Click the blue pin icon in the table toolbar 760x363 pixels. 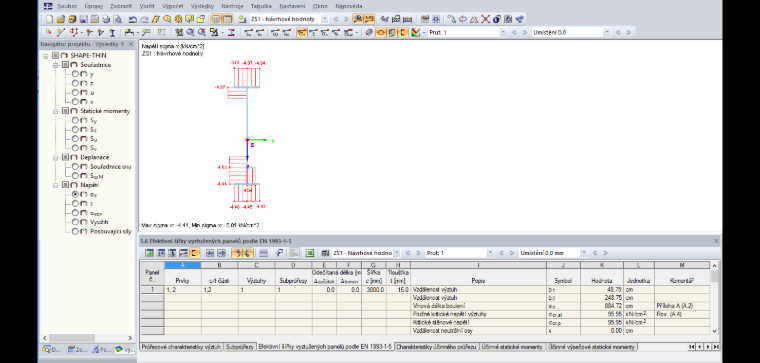(x=280, y=253)
